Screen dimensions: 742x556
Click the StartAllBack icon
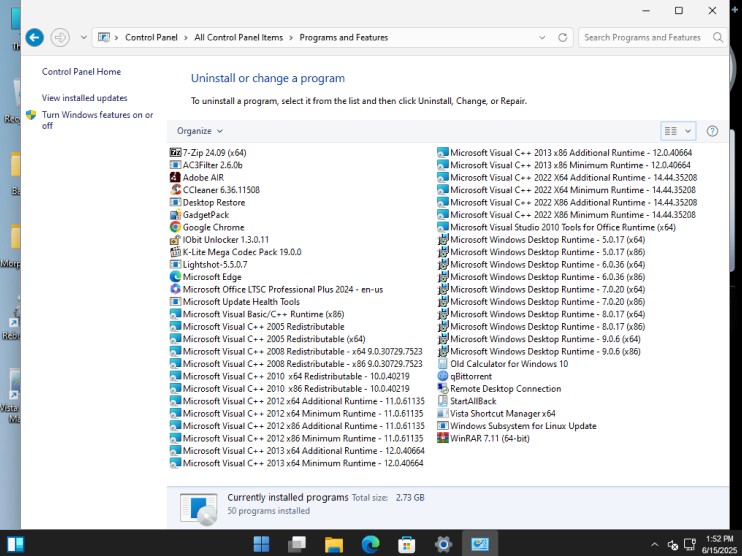(x=442, y=401)
